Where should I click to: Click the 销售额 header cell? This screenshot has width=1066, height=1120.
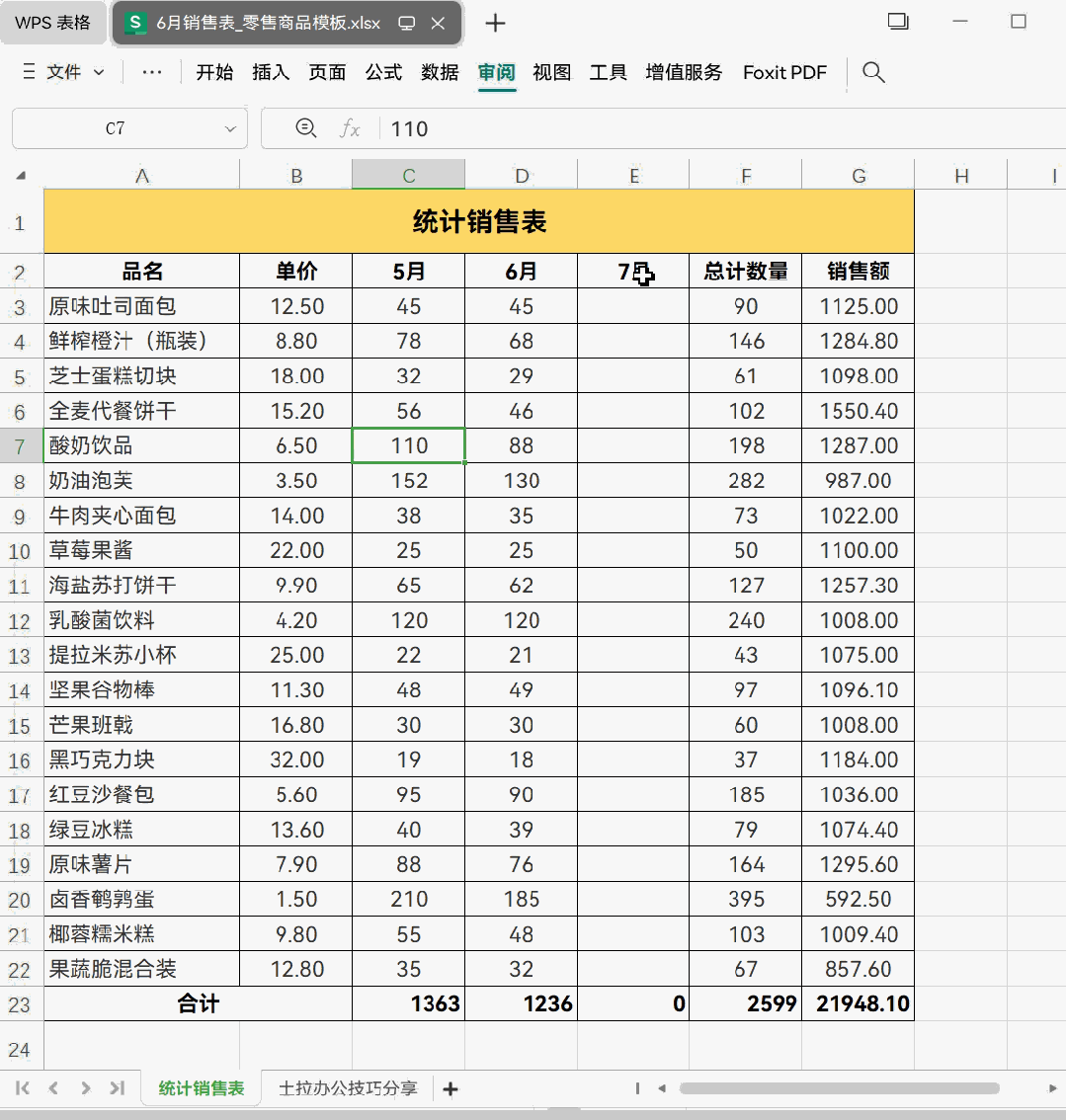tap(859, 272)
